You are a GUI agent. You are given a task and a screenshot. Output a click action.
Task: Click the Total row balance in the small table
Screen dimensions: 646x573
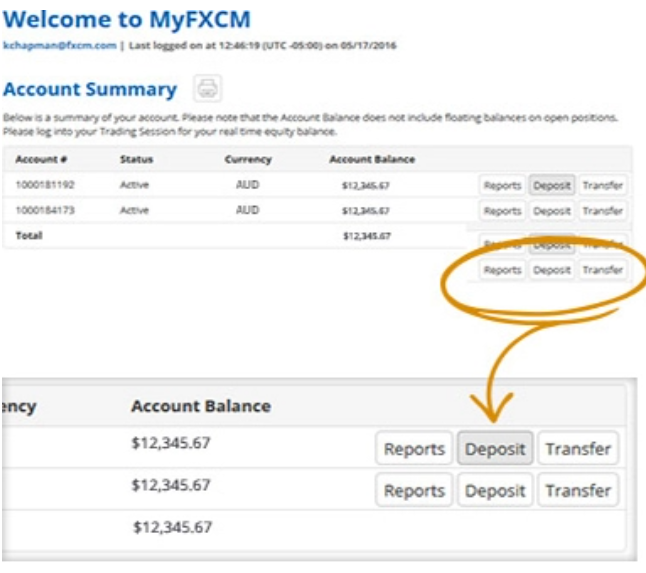click(x=367, y=236)
